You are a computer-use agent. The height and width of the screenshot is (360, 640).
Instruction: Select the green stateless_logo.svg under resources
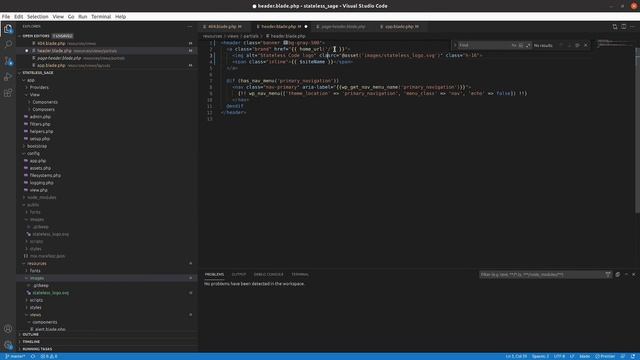pos(51,293)
